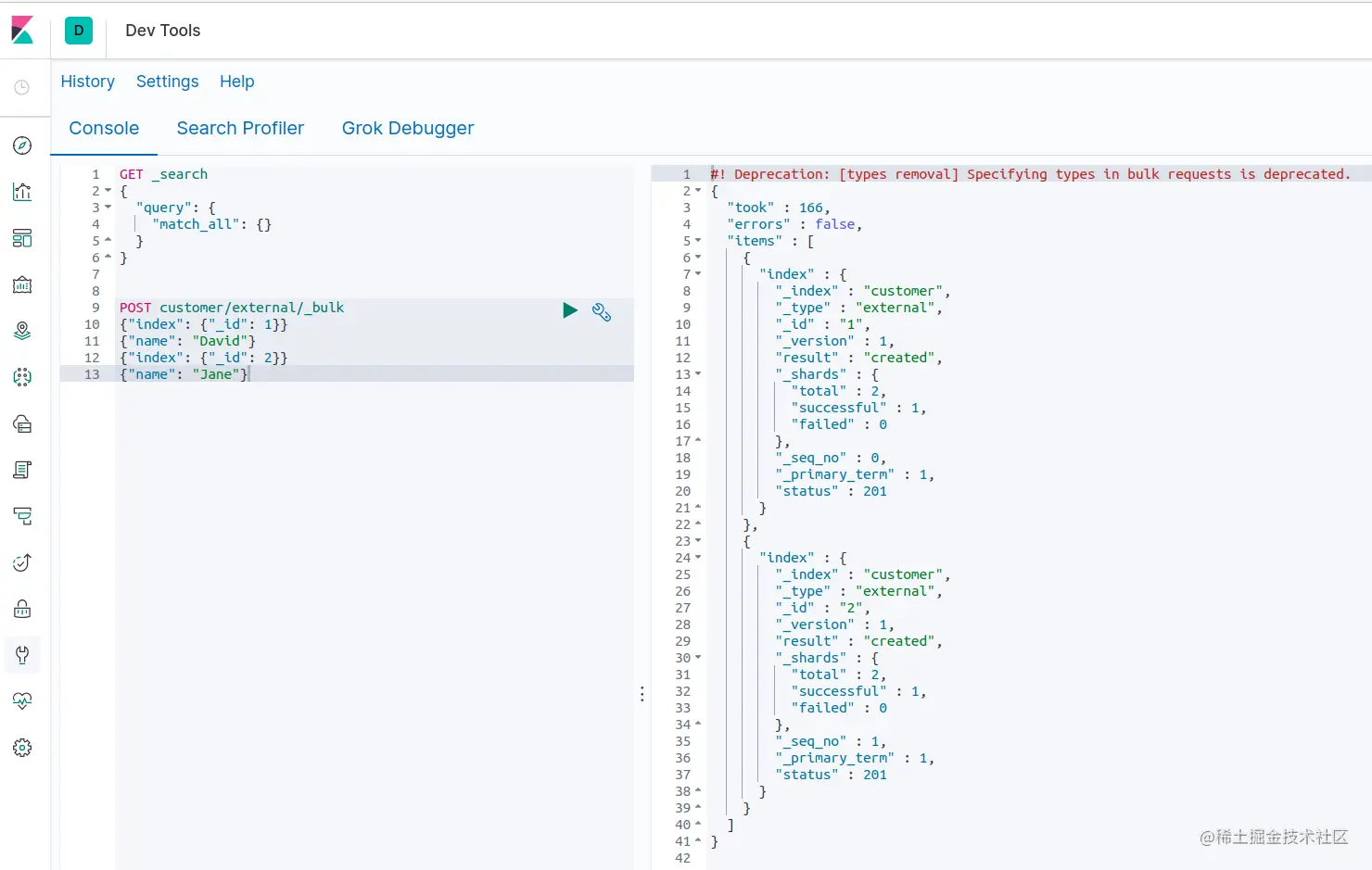1372x870 pixels.
Task: Click the GET _search line
Action: [163, 174]
